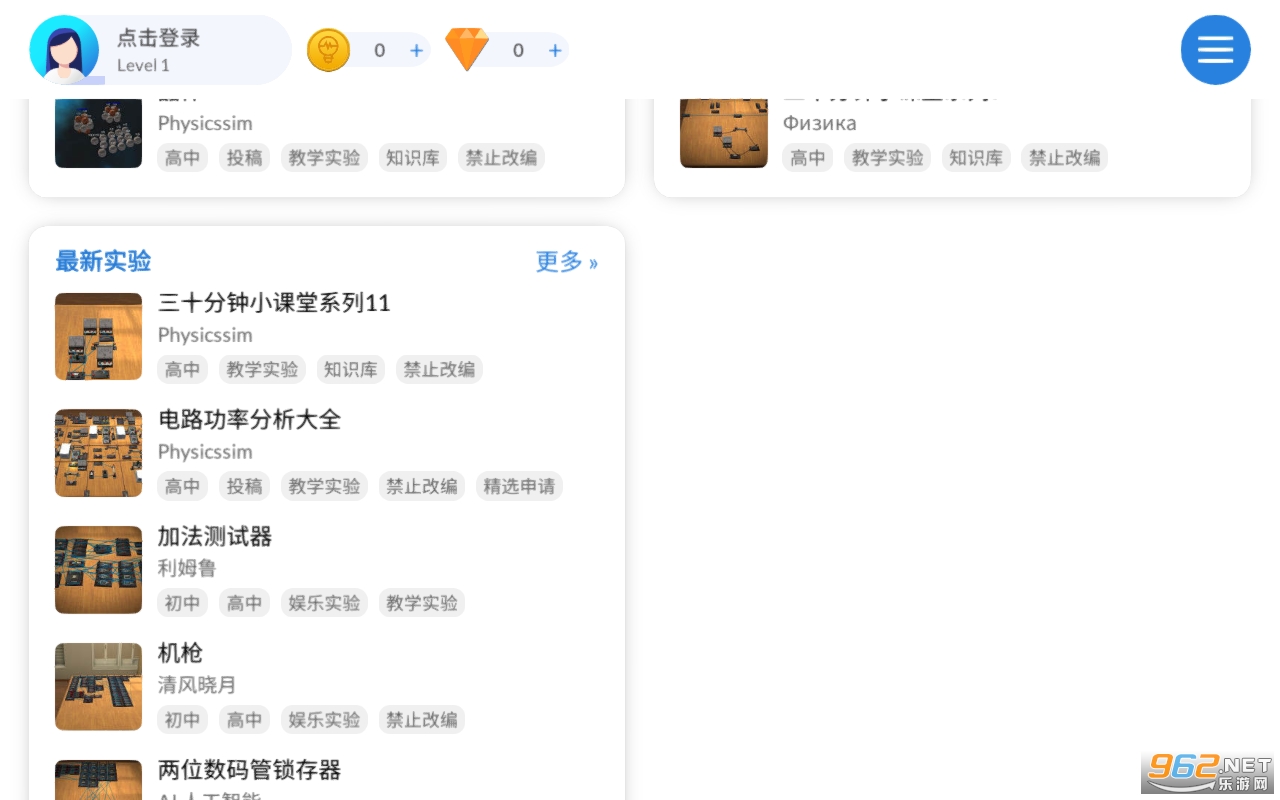
Task: Select 高中 tag in top-left Physicssim card
Action: (x=182, y=158)
